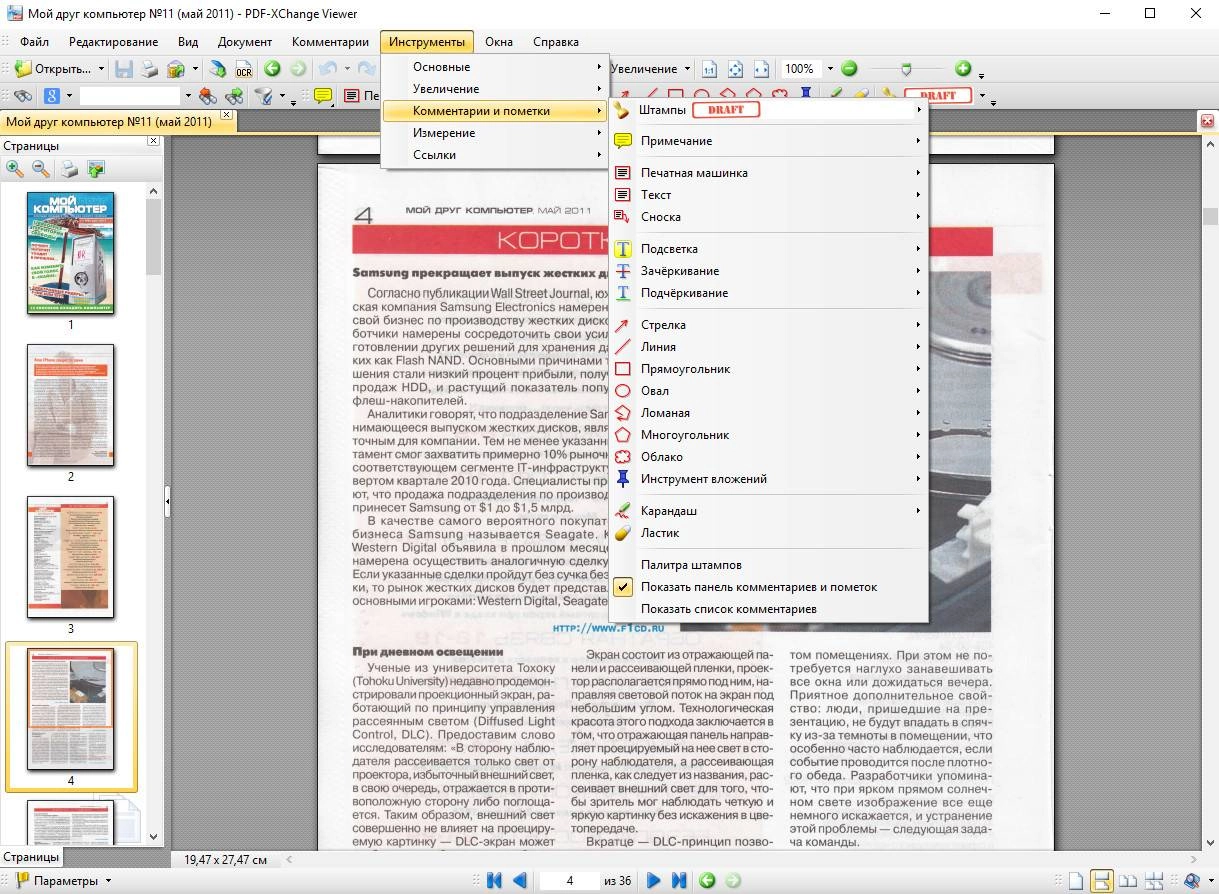Image resolution: width=1219 pixels, height=894 pixels.
Task: Select the Облако cloud tool
Action: (768, 457)
